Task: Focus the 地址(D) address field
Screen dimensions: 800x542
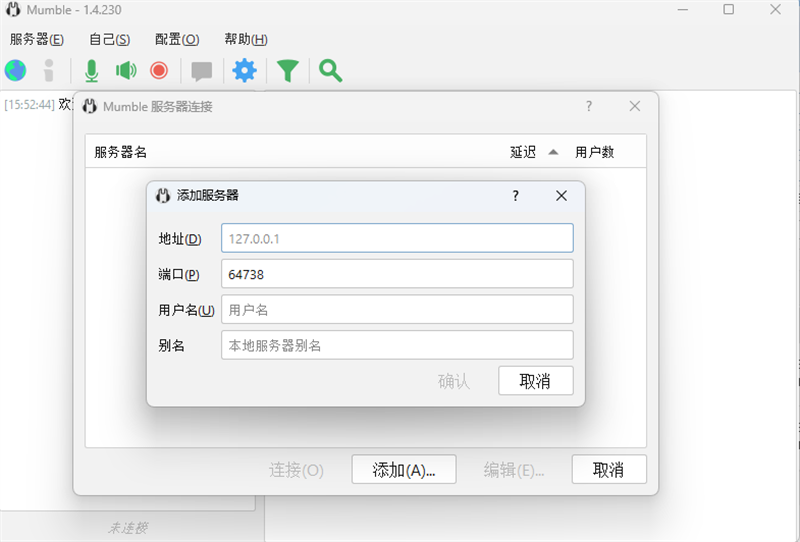Action: point(397,238)
